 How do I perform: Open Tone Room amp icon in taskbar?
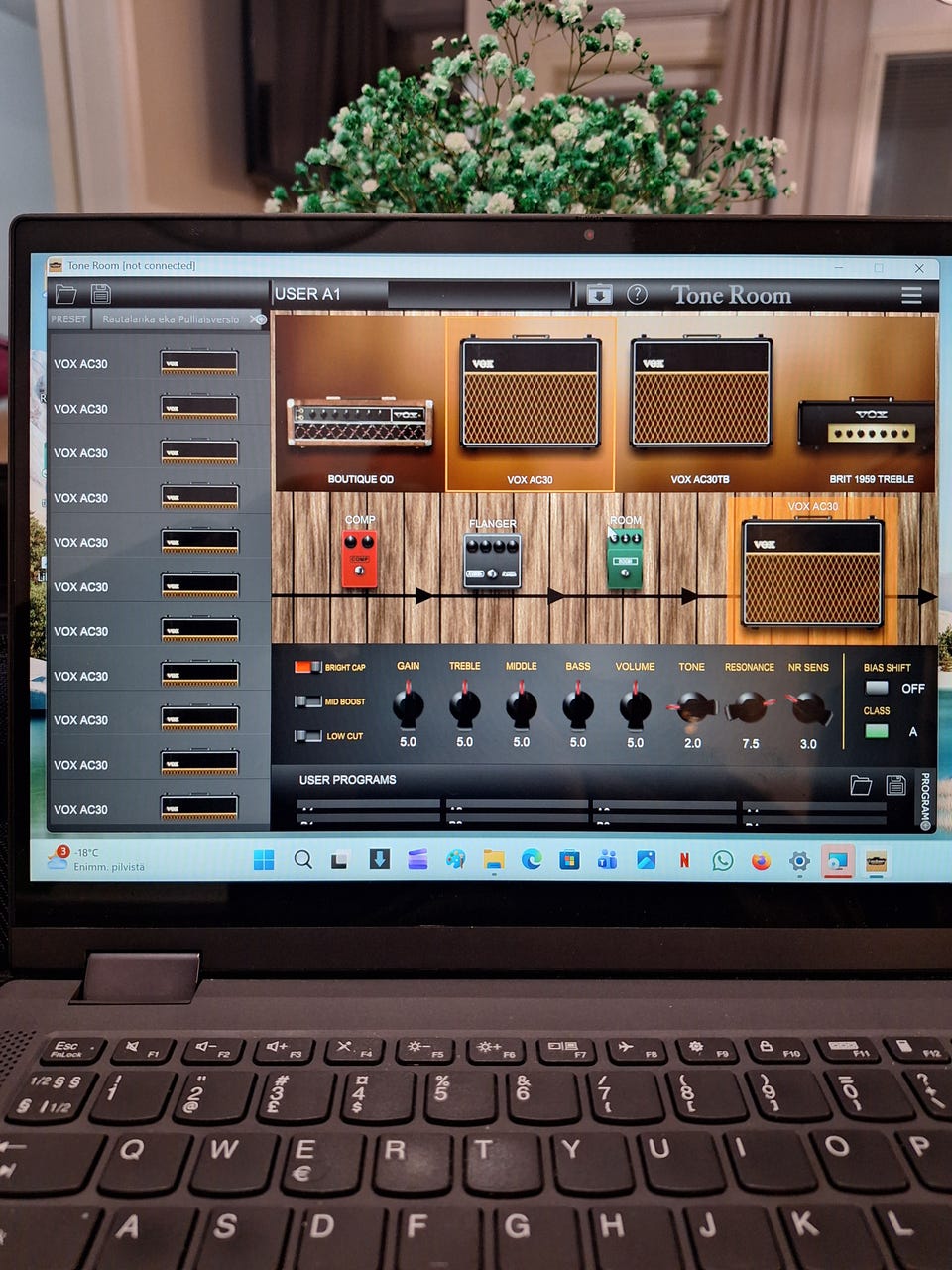pyautogui.click(x=876, y=863)
